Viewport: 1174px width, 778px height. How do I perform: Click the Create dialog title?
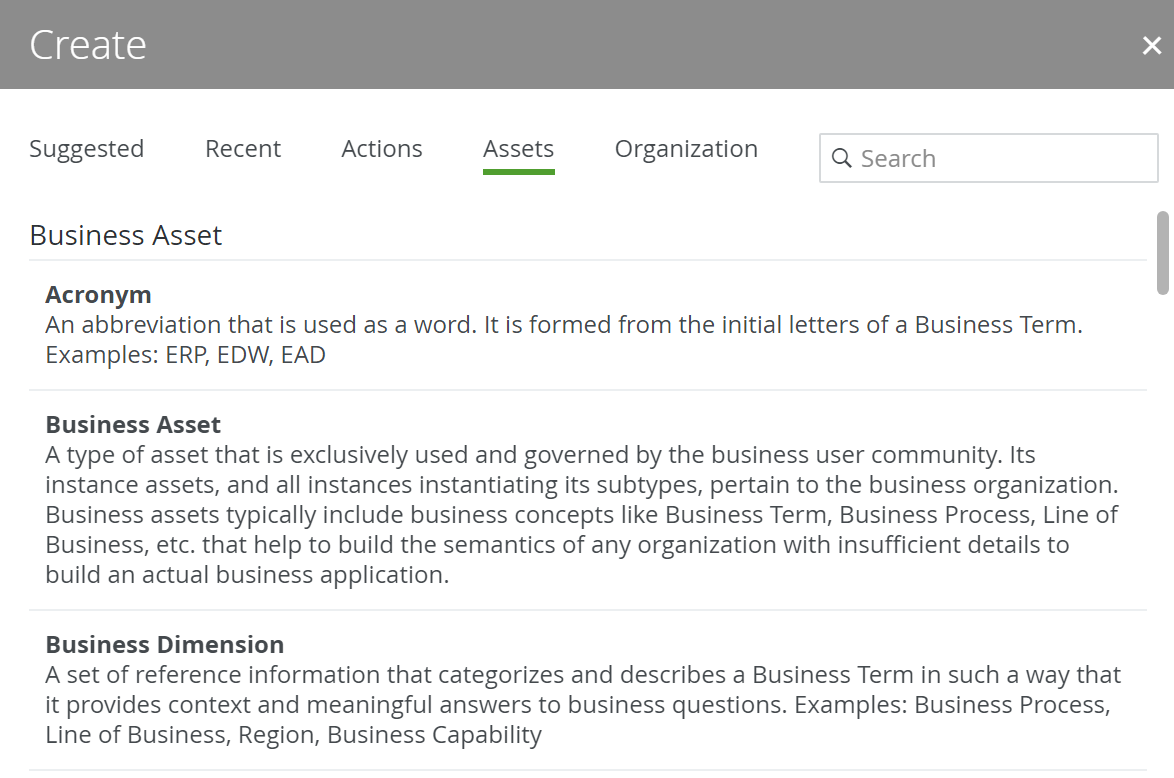click(x=88, y=45)
